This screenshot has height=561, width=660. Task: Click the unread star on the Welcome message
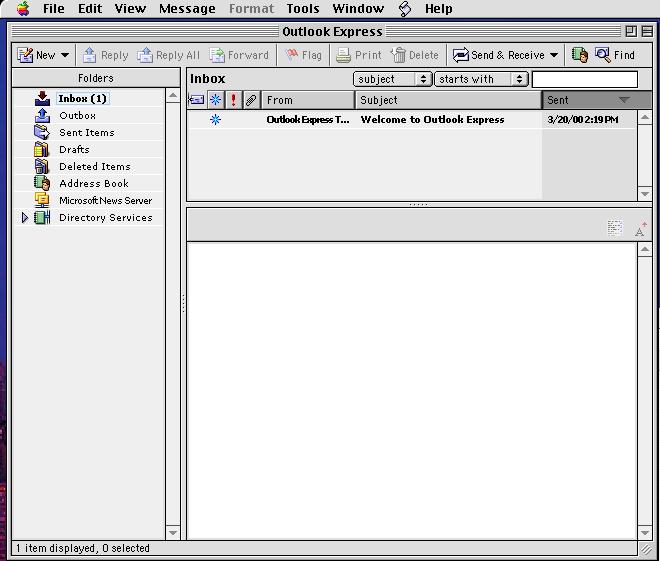click(215, 120)
